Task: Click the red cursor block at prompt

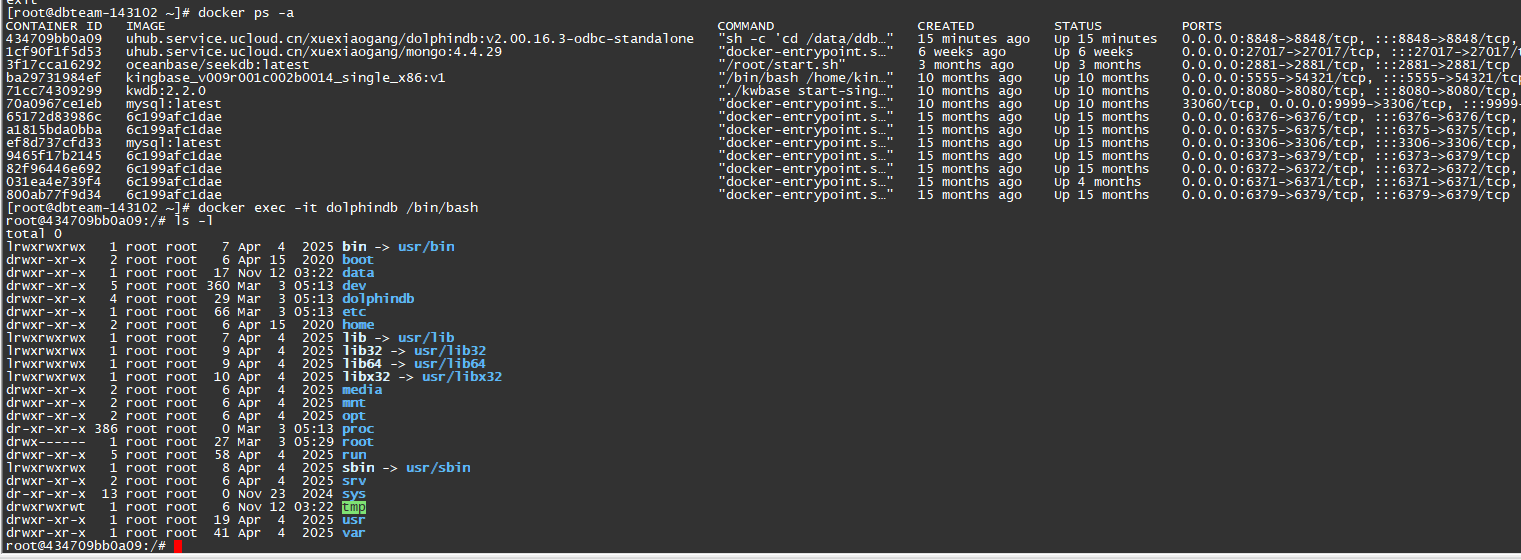Action: 177,546
